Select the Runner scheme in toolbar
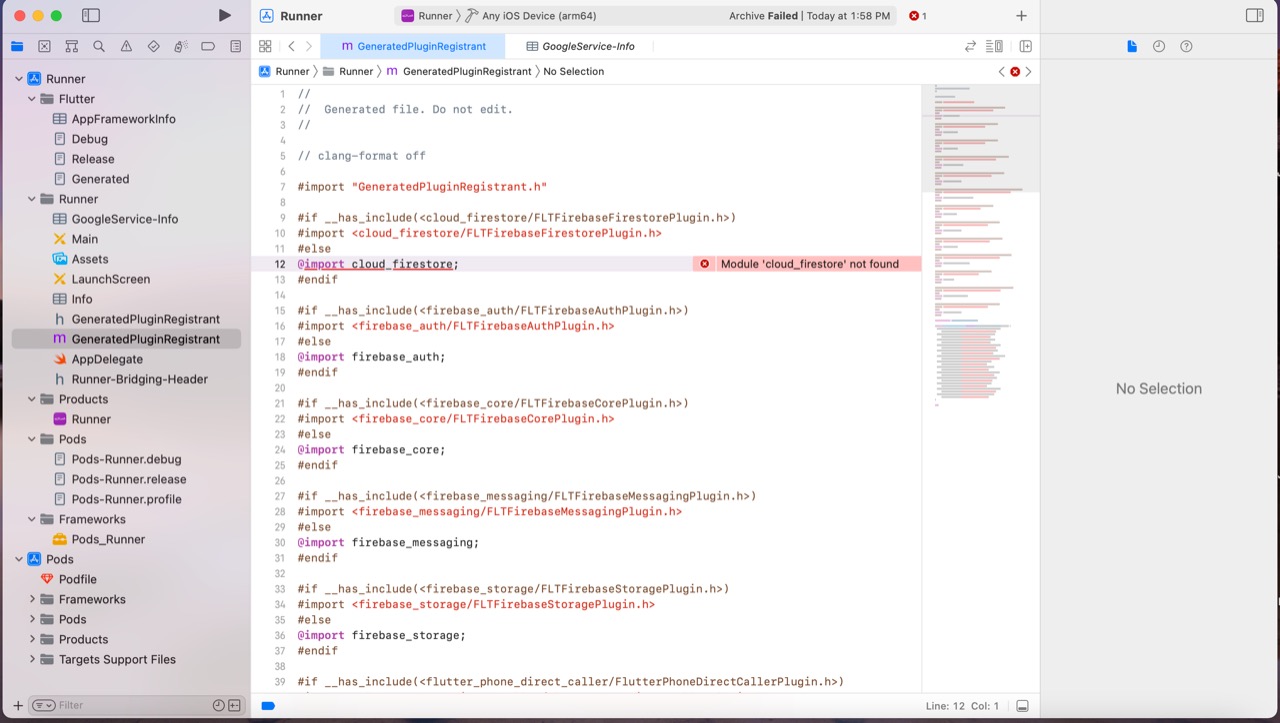This screenshot has height=723, width=1280. click(427, 16)
